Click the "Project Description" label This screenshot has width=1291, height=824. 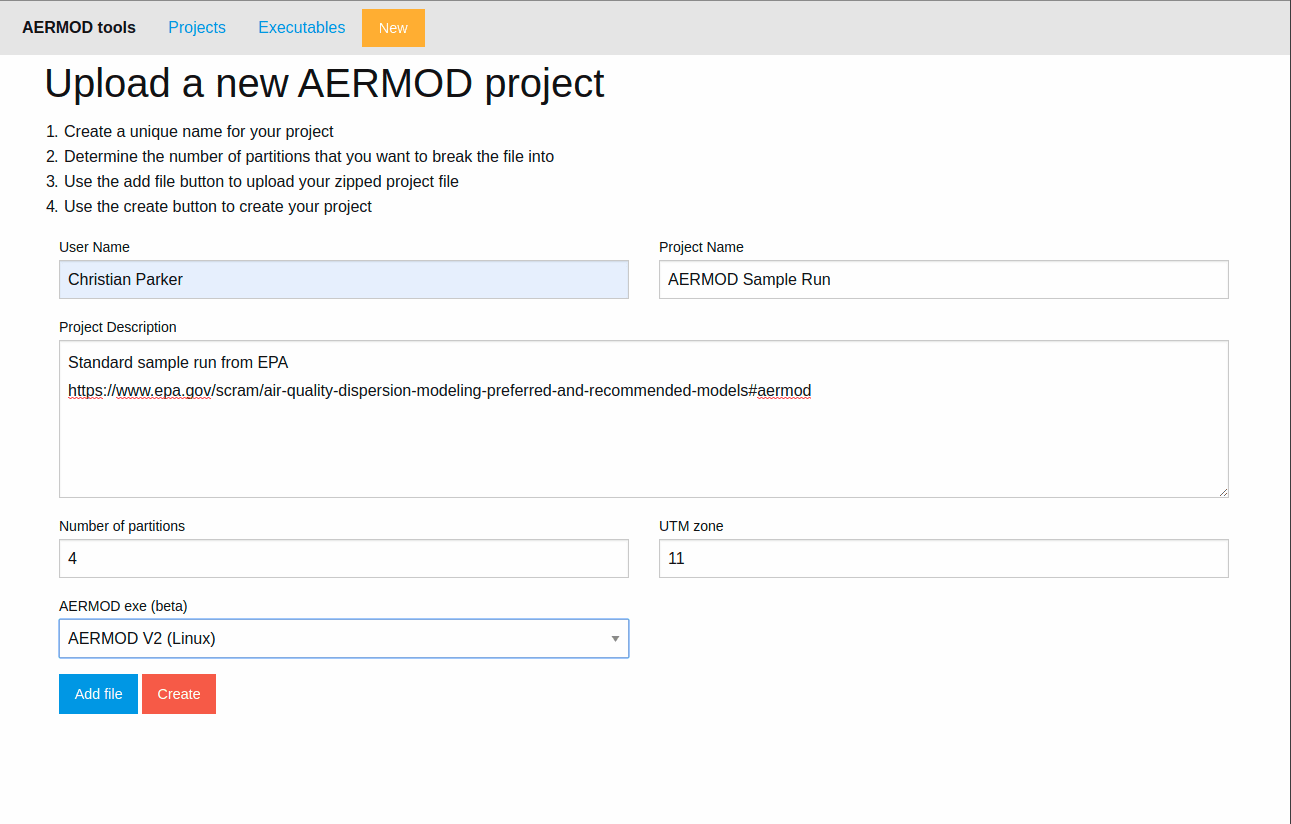(x=118, y=327)
